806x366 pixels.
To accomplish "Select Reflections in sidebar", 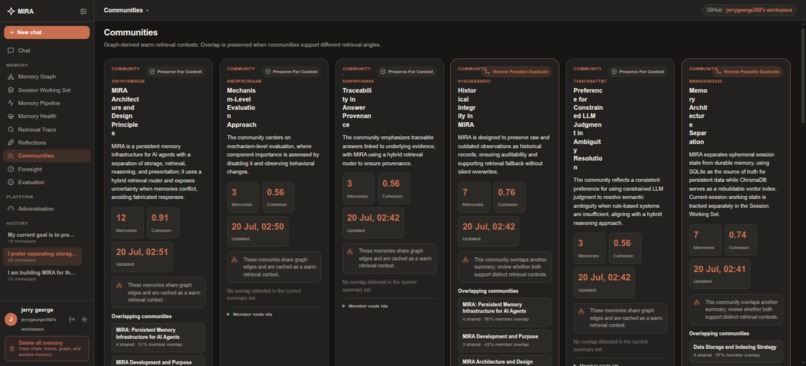I will pos(47,142).
